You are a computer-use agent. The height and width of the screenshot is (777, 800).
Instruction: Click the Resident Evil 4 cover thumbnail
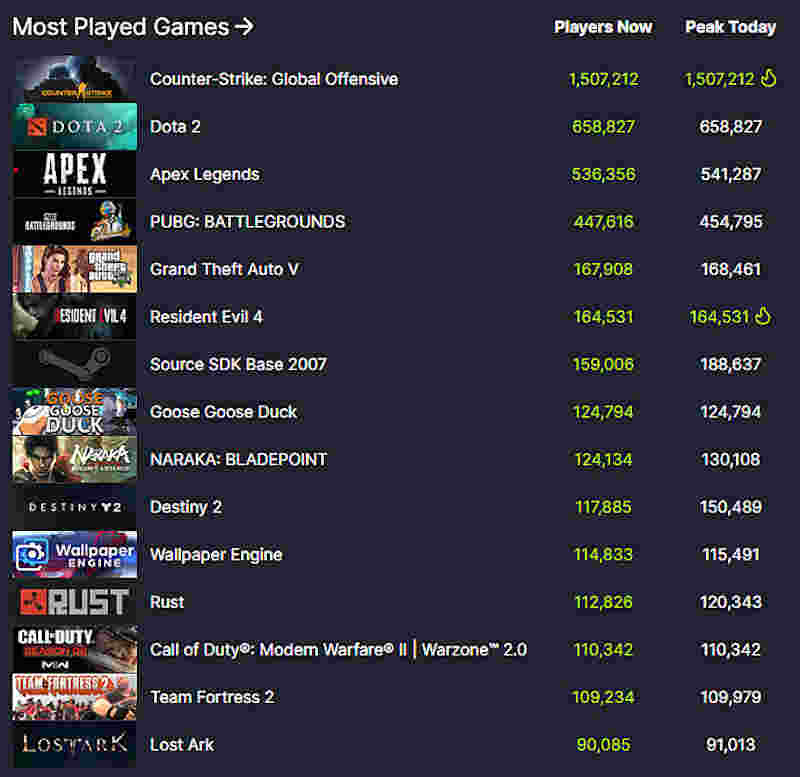75,316
